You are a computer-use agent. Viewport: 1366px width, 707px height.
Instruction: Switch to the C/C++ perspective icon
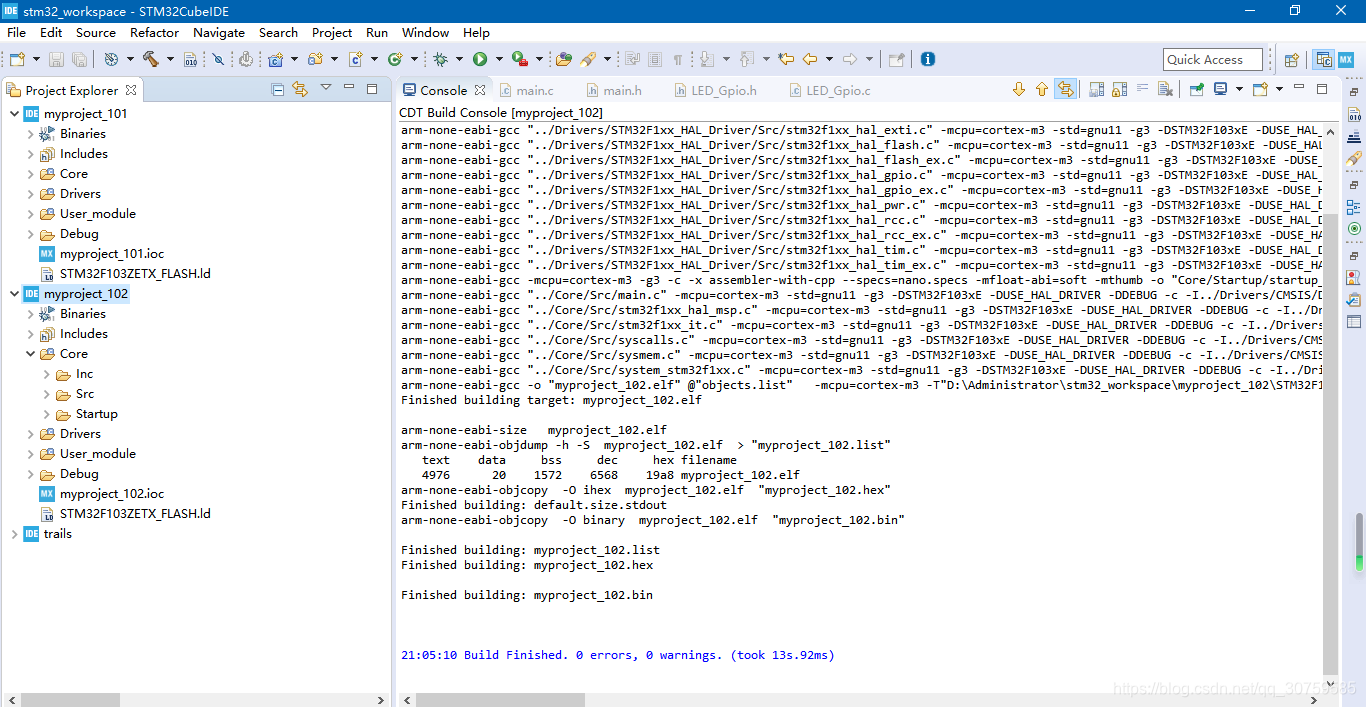(1324, 60)
